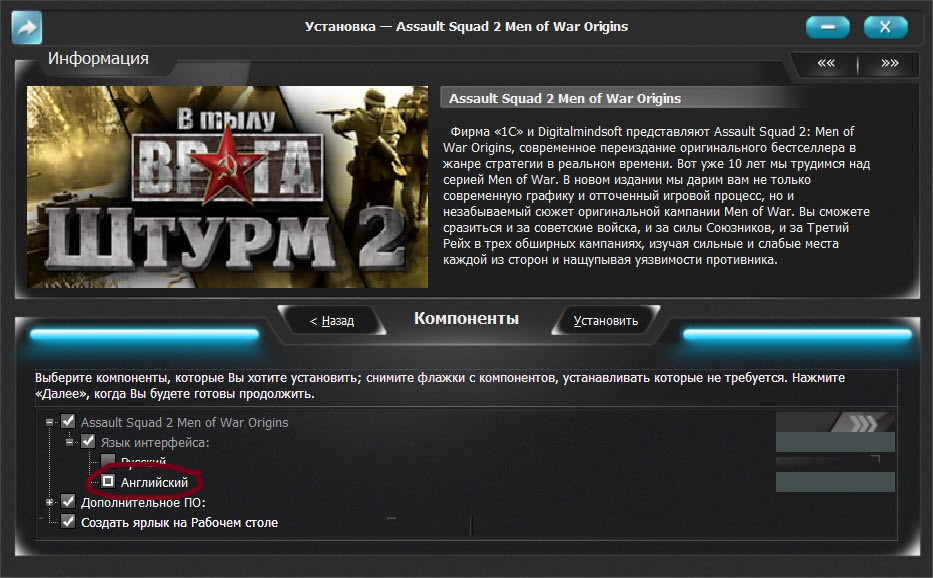Toggle the Язык интерфейса checkbox
933x578 pixels.
(88, 441)
